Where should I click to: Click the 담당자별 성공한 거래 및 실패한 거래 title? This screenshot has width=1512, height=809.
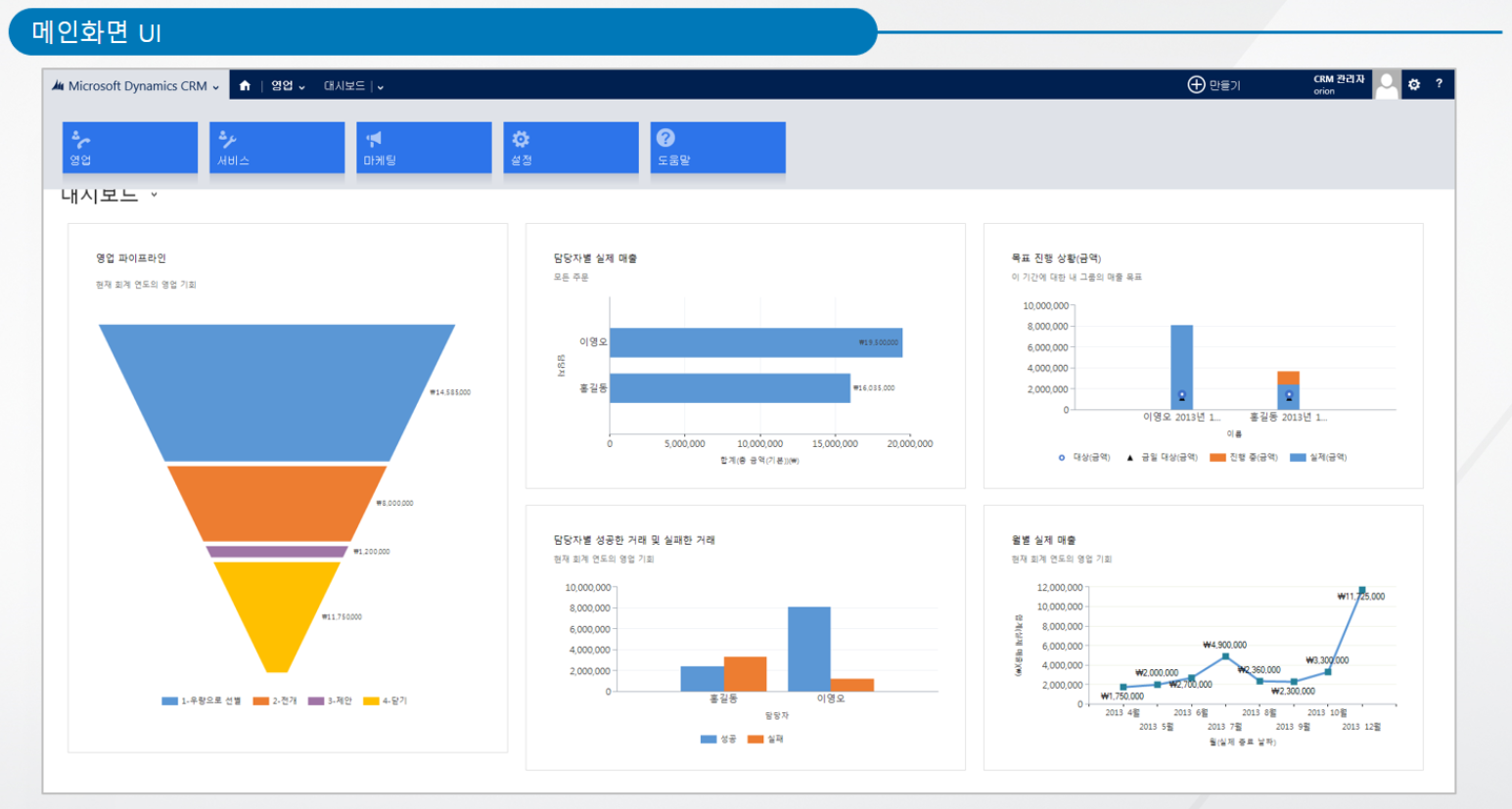click(634, 540)
